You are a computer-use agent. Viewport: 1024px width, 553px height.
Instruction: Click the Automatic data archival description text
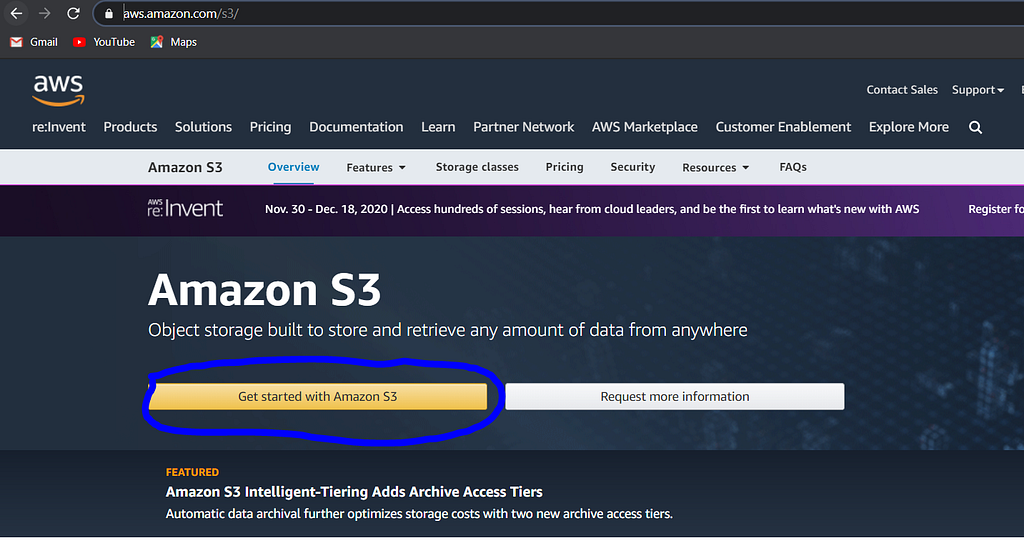[419, 514]
